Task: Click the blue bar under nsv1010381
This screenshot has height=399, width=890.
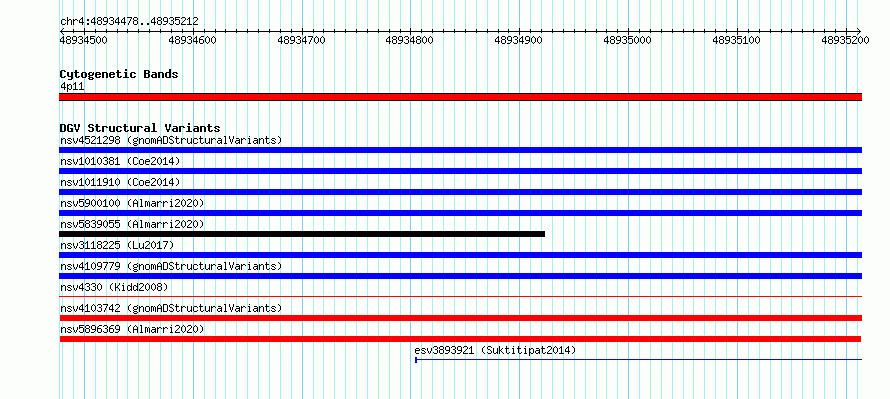Action: click(460, 171)
